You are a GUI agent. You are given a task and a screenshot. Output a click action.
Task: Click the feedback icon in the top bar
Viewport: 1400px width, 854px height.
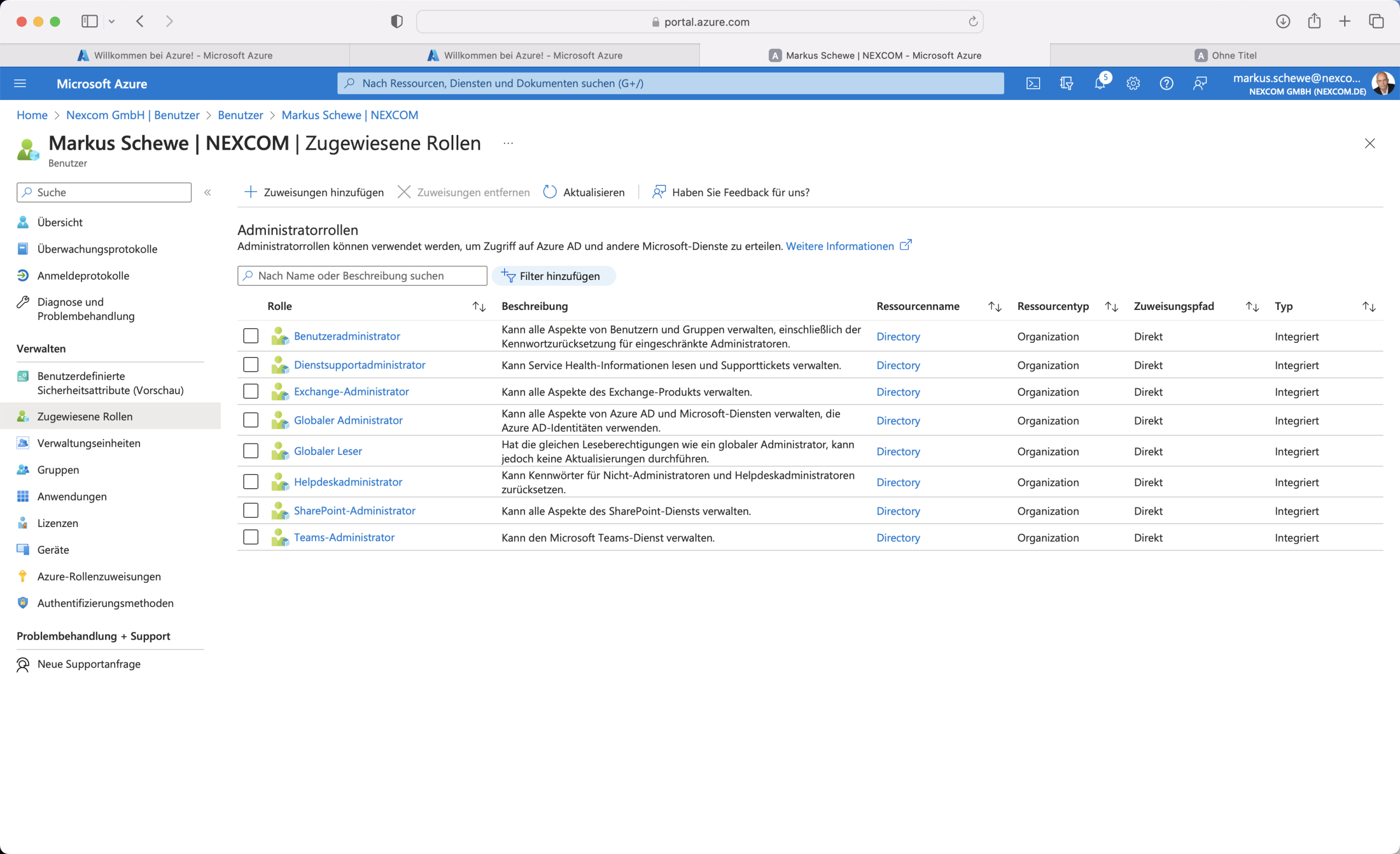1199,84
